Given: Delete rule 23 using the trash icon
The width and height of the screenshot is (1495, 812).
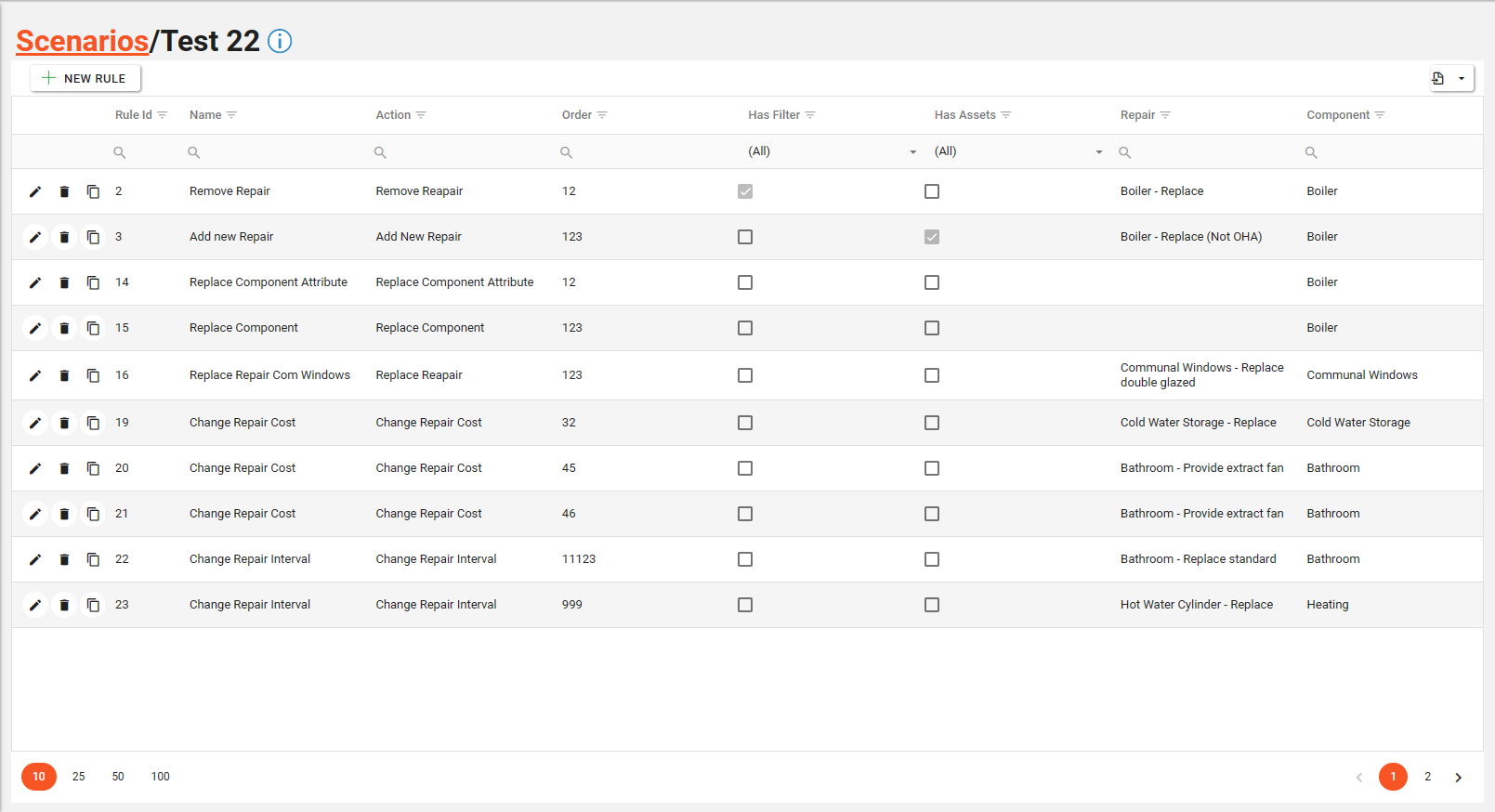Looking at the screenshot, I should tap(64, 605).
